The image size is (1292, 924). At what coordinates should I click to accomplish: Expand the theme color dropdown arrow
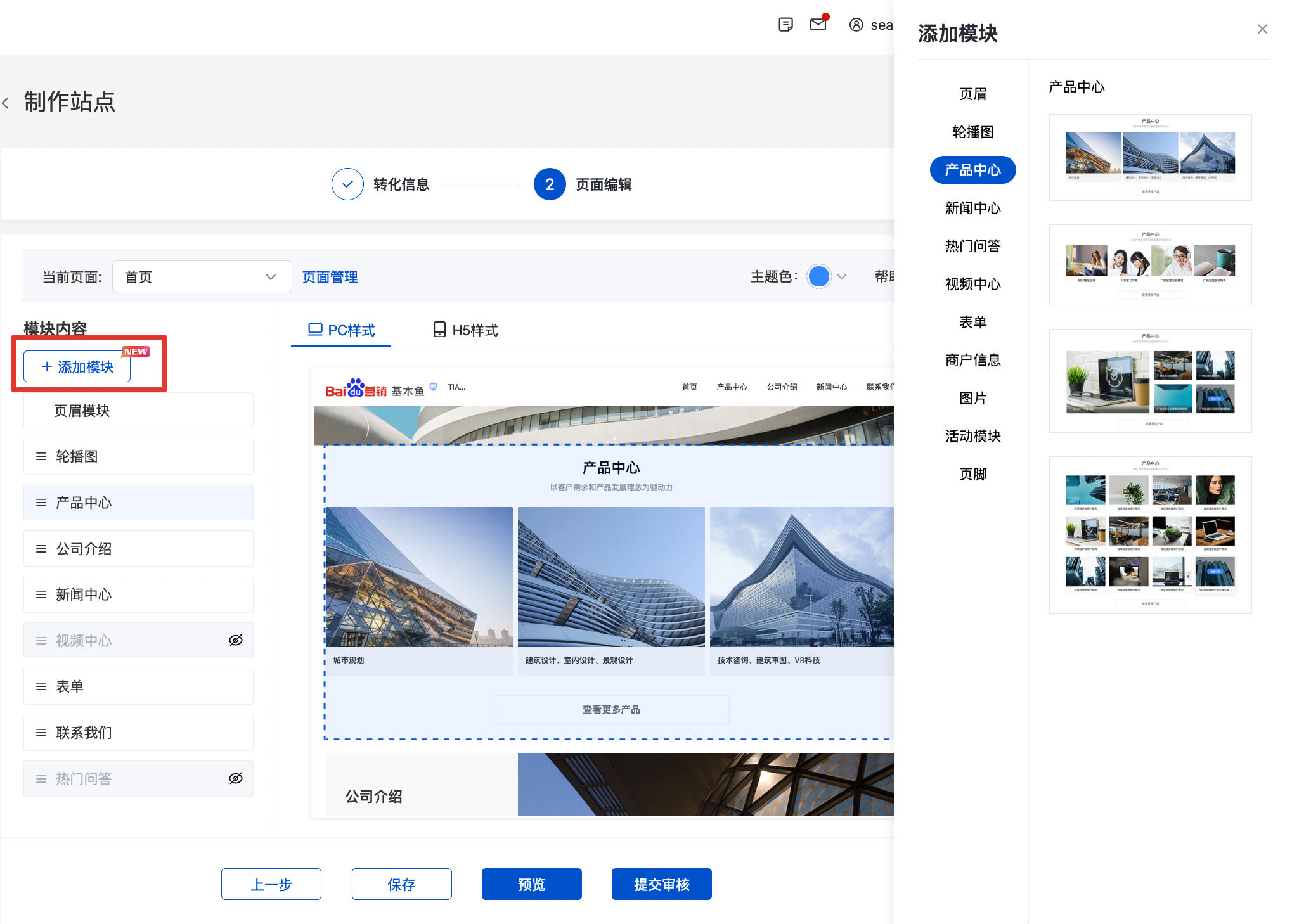click(842, 277)
